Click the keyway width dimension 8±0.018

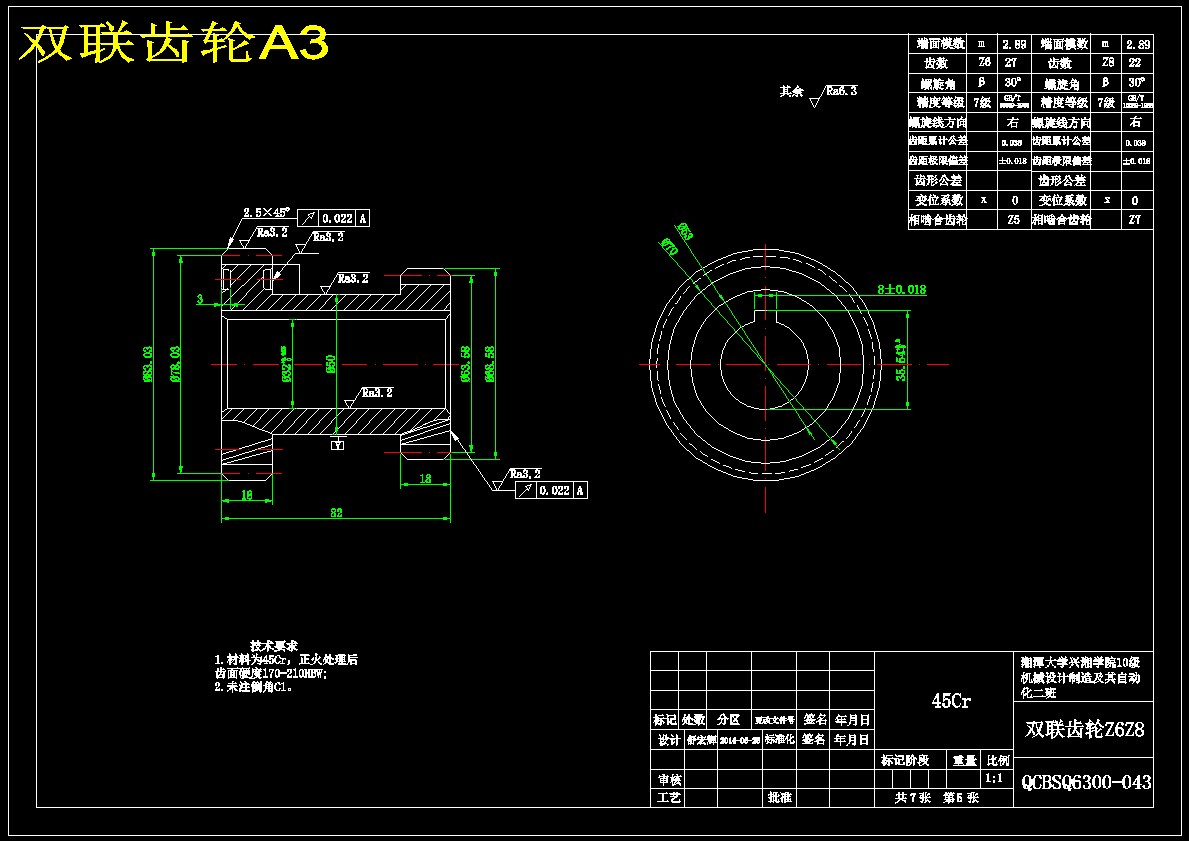tap(902, 289)
